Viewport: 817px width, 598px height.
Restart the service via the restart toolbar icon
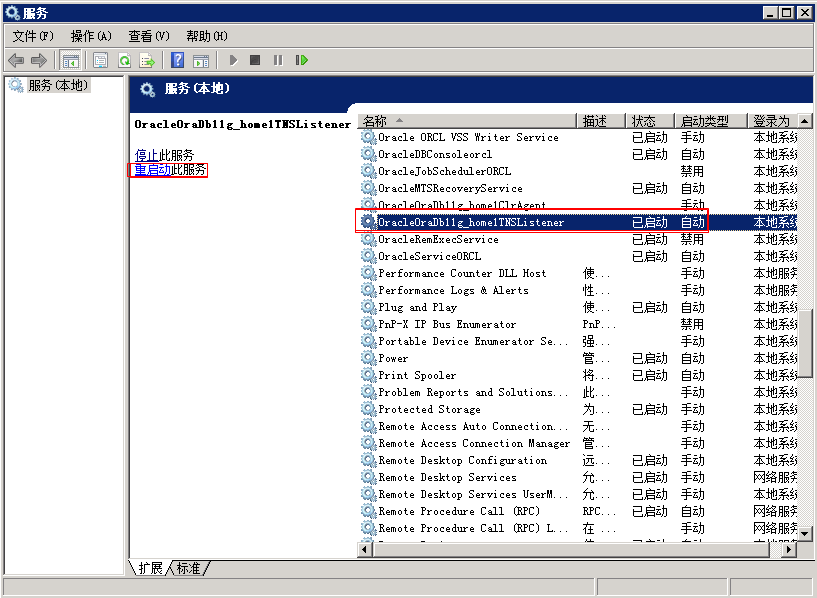(302, 60)
